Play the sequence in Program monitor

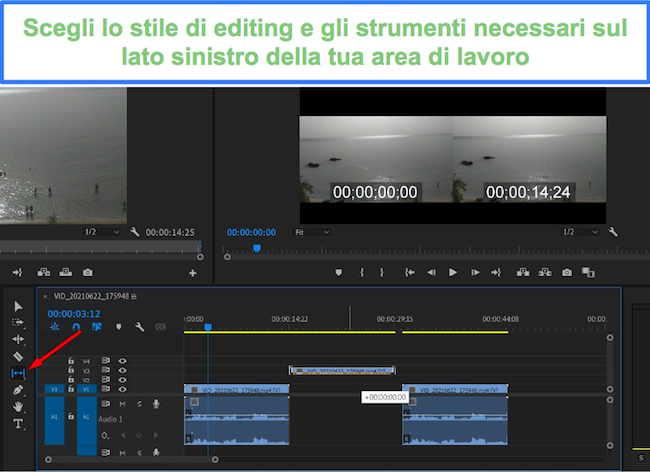(453, 272)
